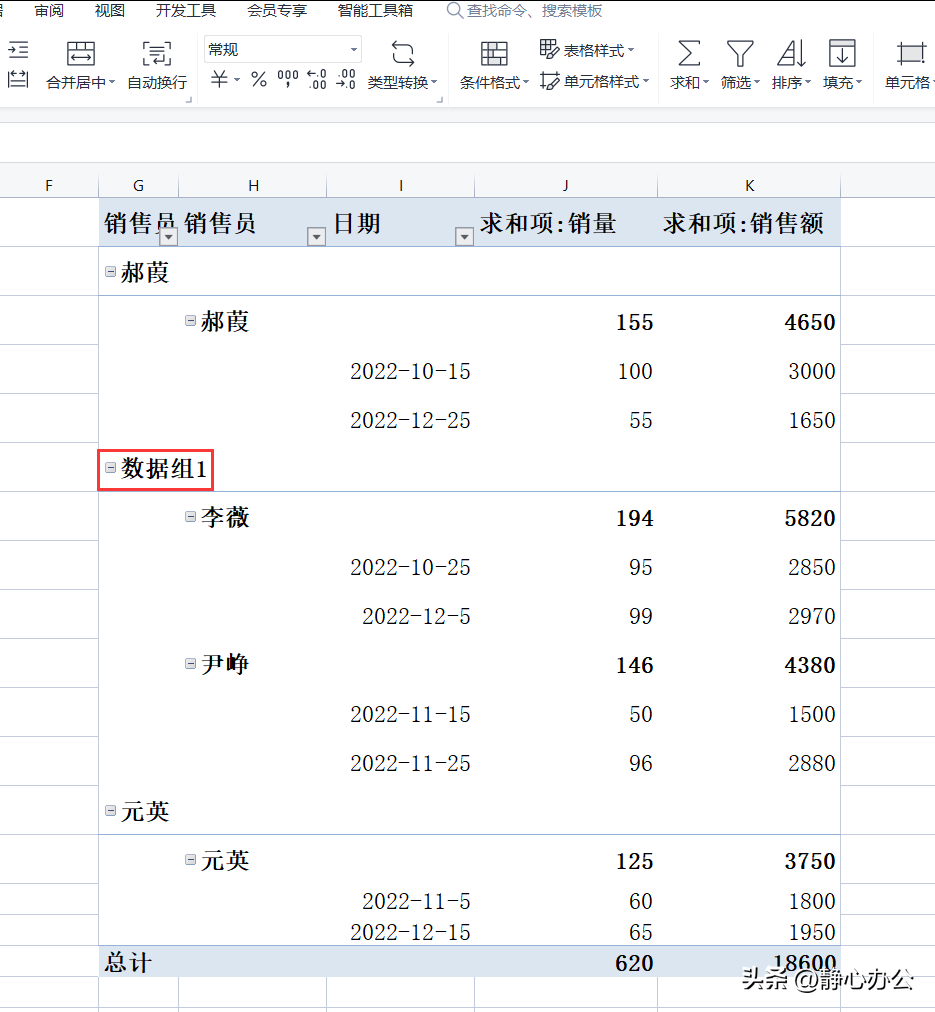Click the Sum sigma icon
Viewport: 935px width, 1012px height.
coord(689,53)
